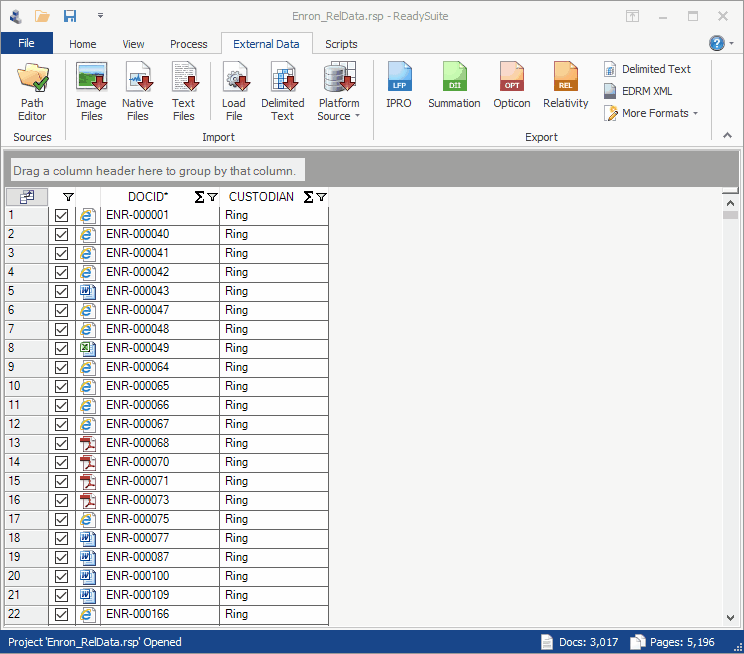
Task: Export to Summation DII format
Action: point(454,86)
